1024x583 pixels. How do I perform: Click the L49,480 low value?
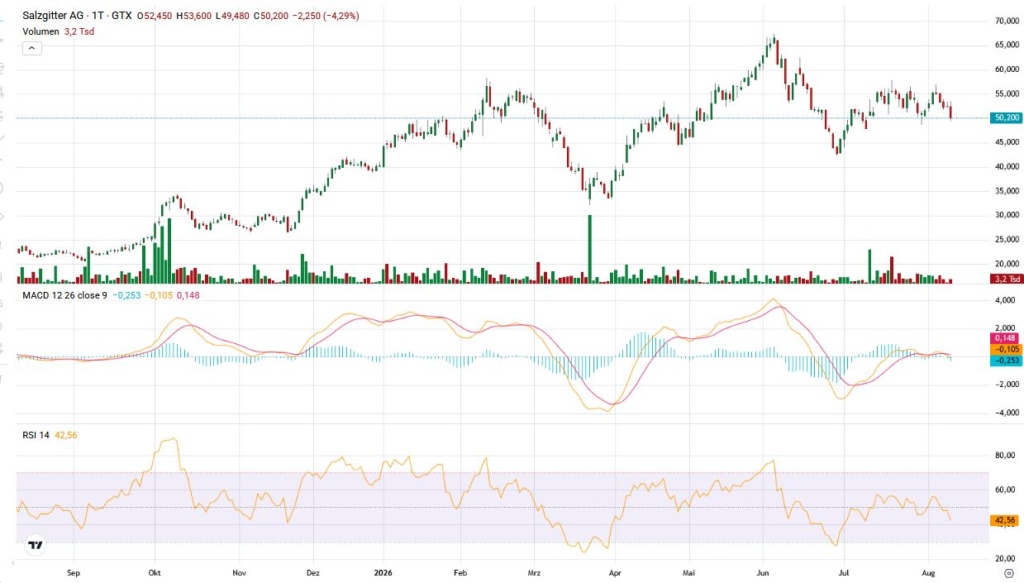232,16
